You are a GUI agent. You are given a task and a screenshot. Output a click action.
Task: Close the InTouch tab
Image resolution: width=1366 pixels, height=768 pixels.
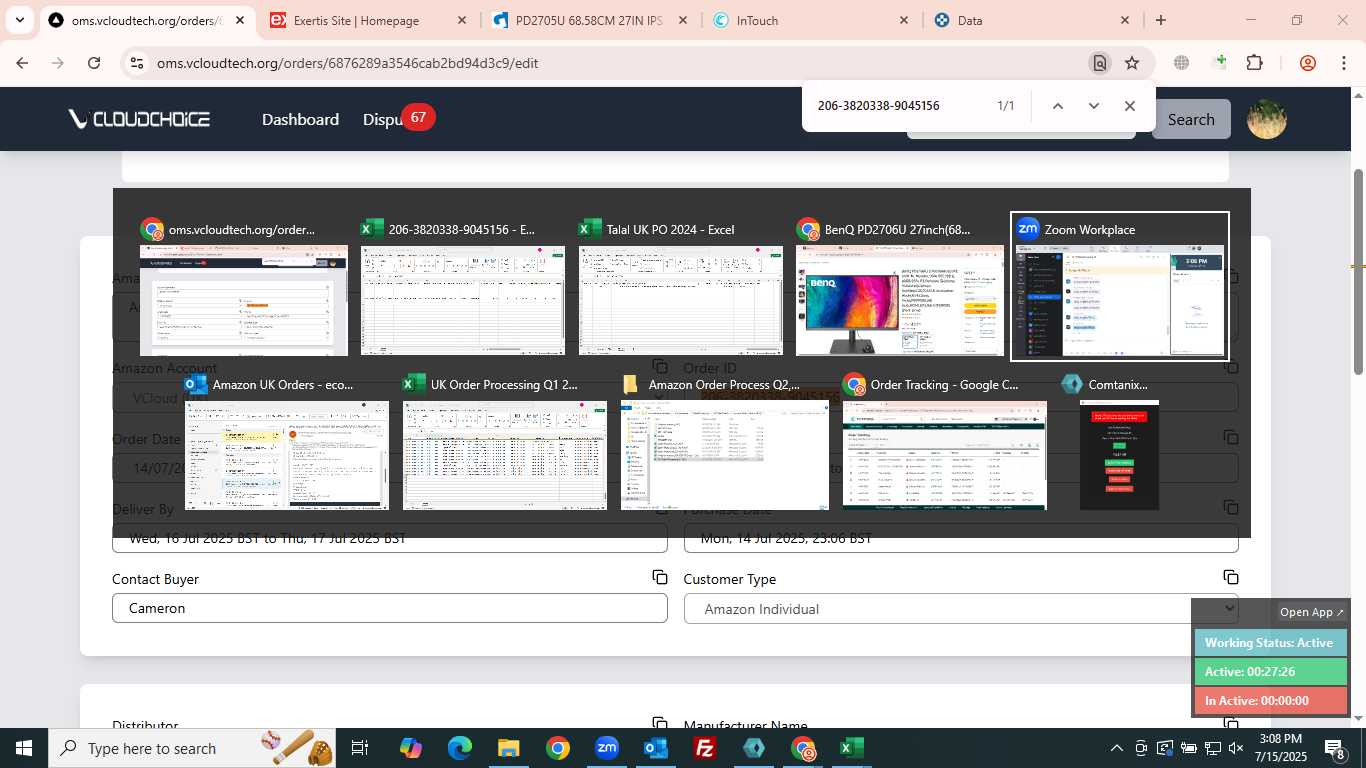(x=904, y=20)
